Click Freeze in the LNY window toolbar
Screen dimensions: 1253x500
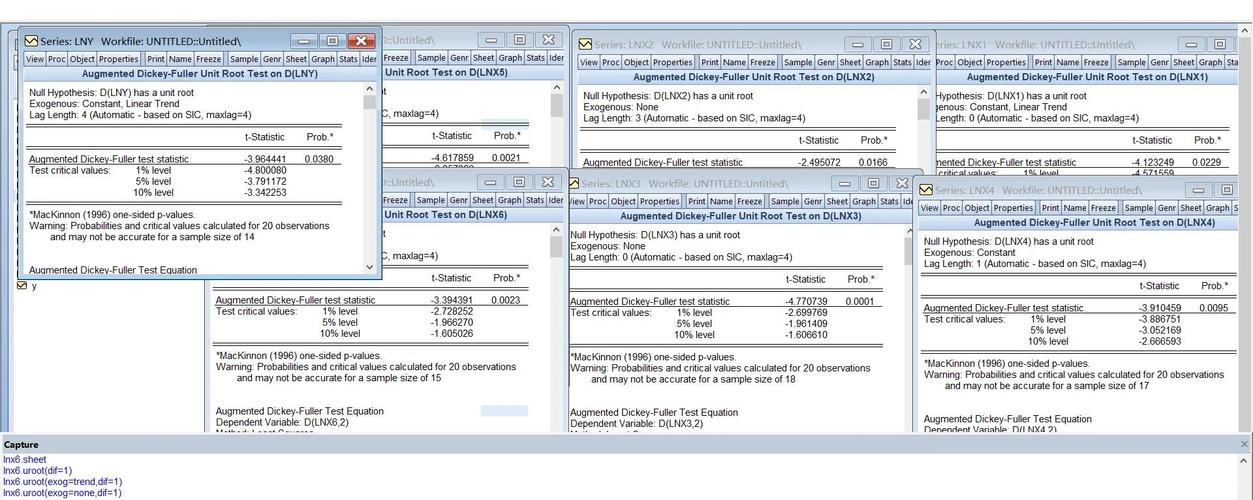tap(209, 59)
